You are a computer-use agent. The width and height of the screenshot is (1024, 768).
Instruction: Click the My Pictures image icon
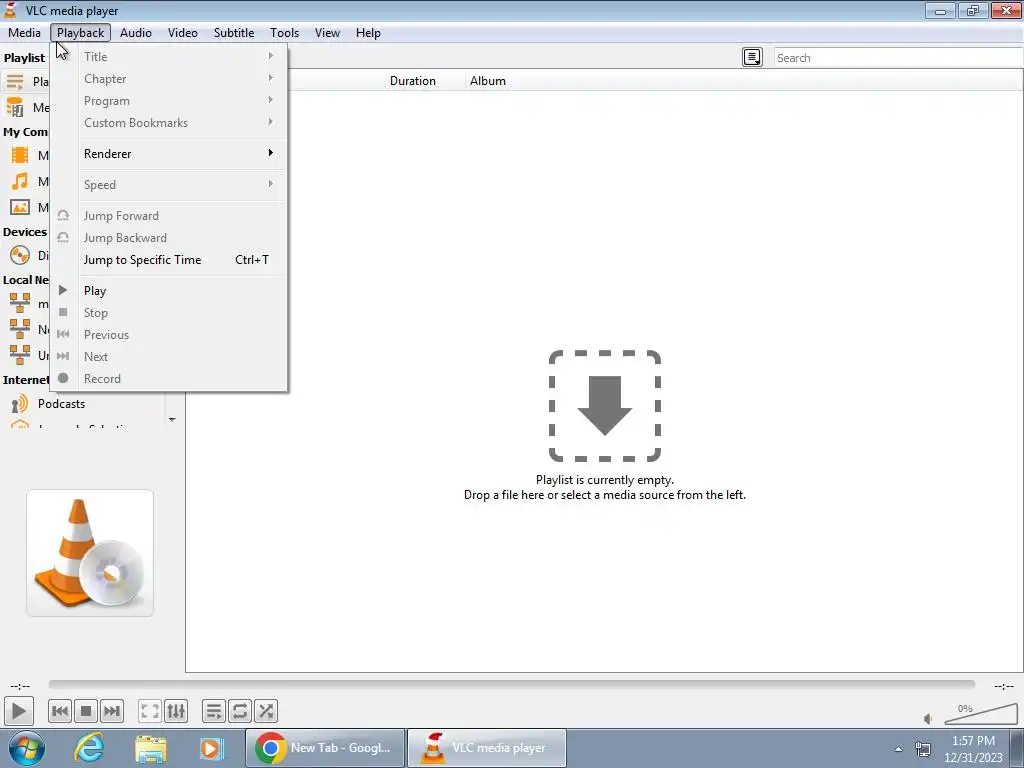click(20, 207)
